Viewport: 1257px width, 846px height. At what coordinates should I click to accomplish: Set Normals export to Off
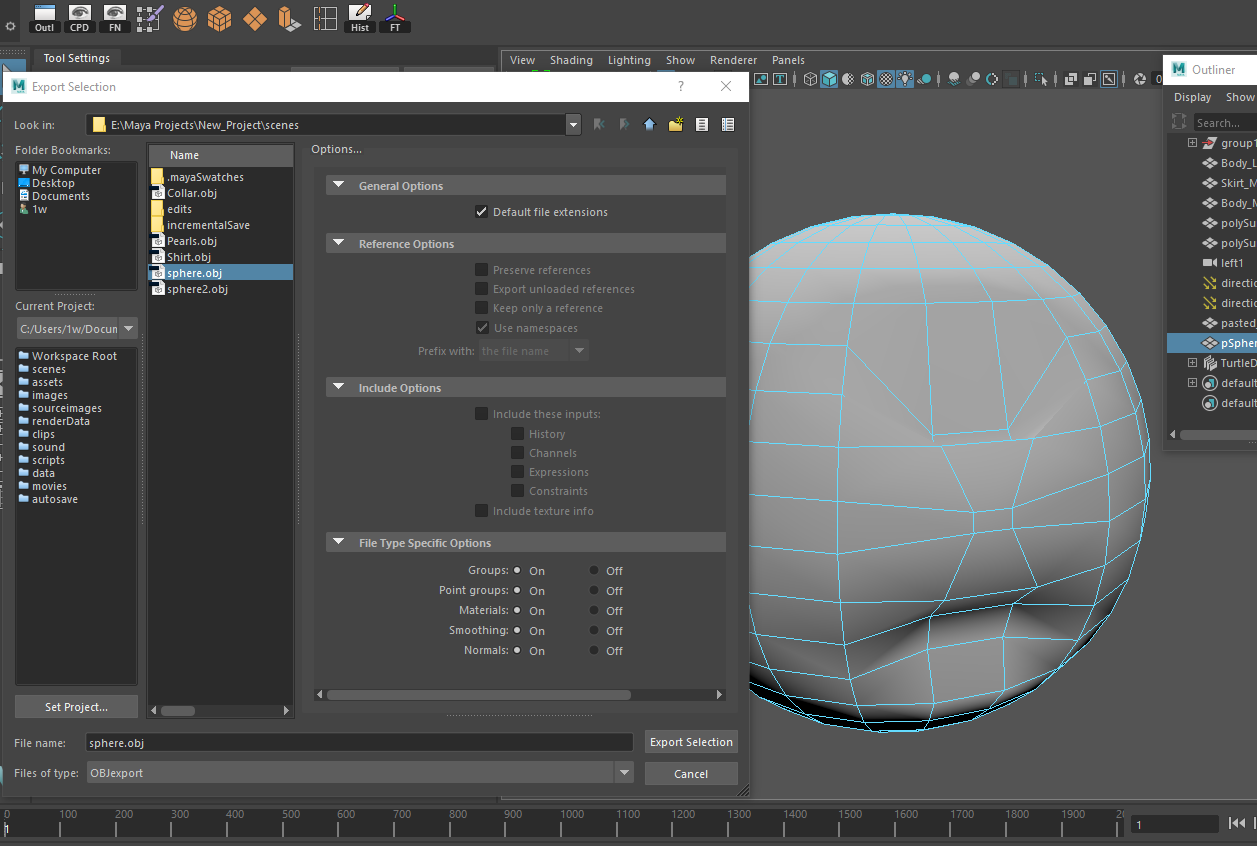click(593, 650)
